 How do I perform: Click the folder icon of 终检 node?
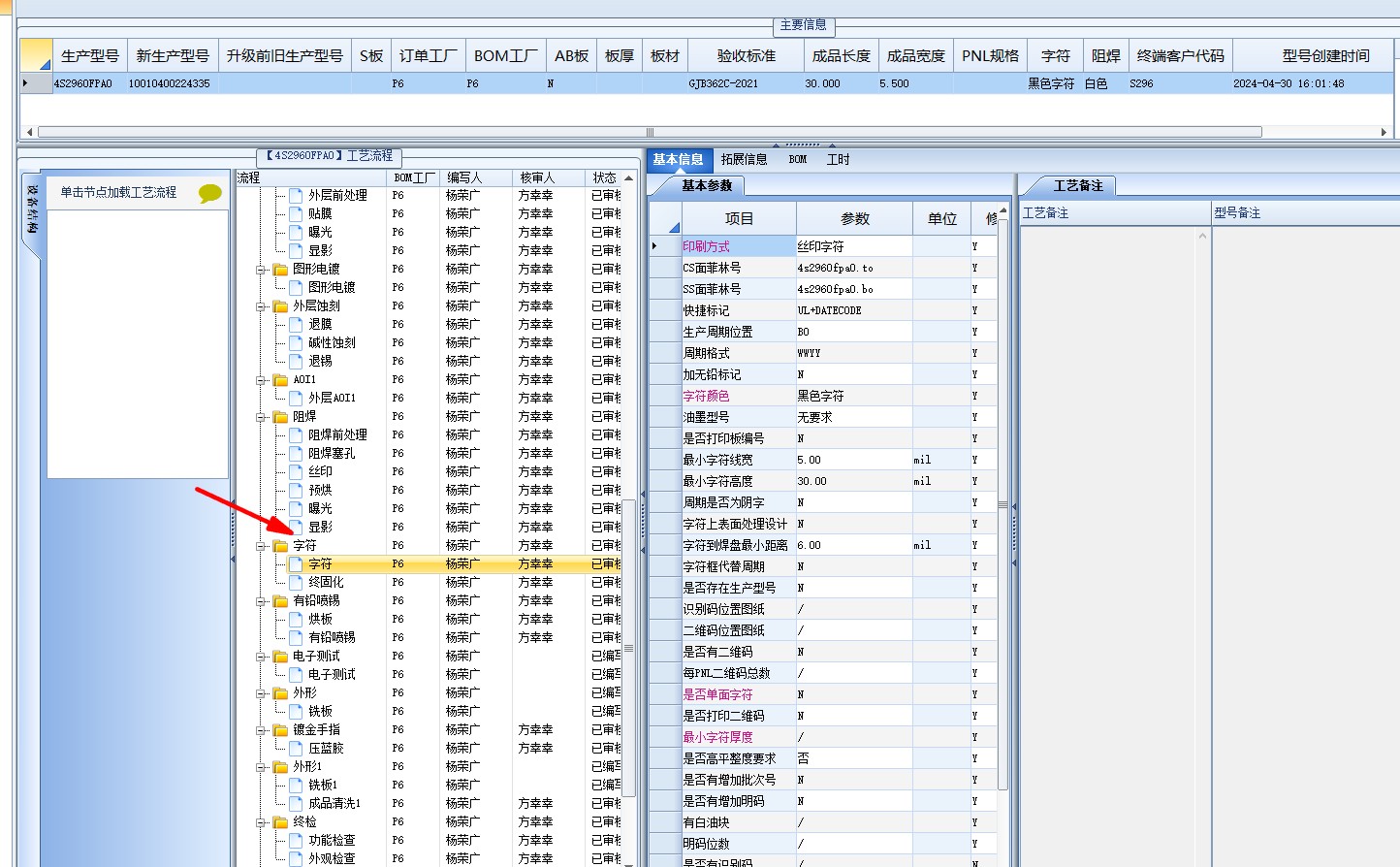[x=280, y=822]
